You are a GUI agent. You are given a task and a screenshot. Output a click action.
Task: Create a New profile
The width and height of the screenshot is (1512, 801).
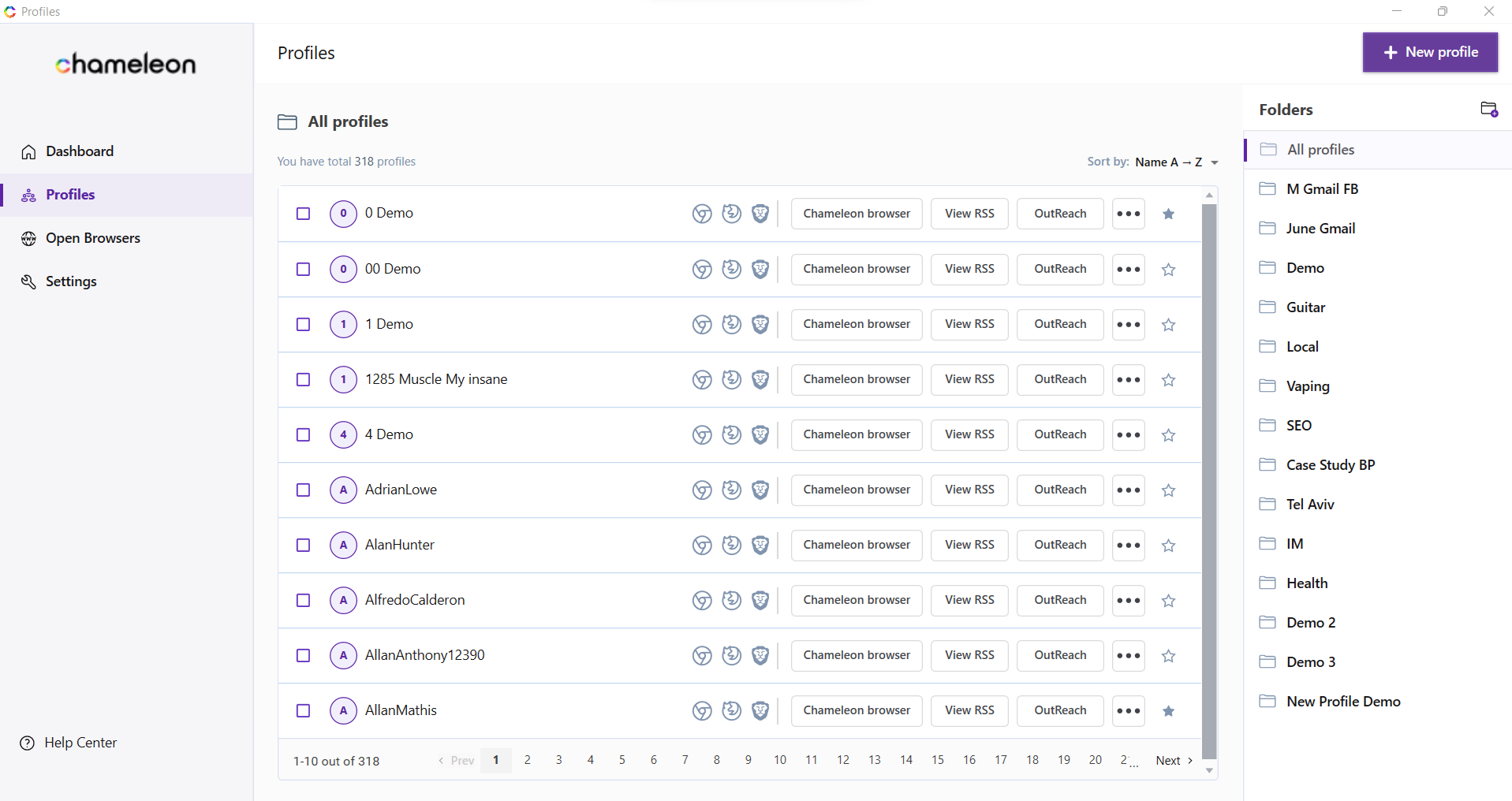pos(1430,52)
